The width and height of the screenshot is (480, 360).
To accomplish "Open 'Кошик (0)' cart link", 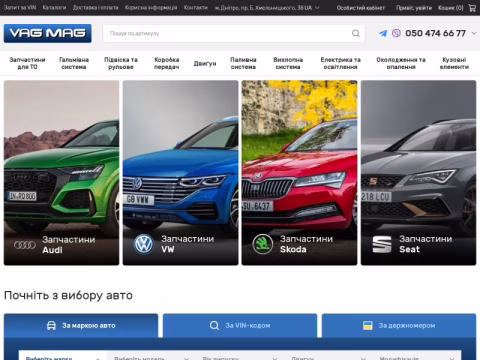I will 451,8.
